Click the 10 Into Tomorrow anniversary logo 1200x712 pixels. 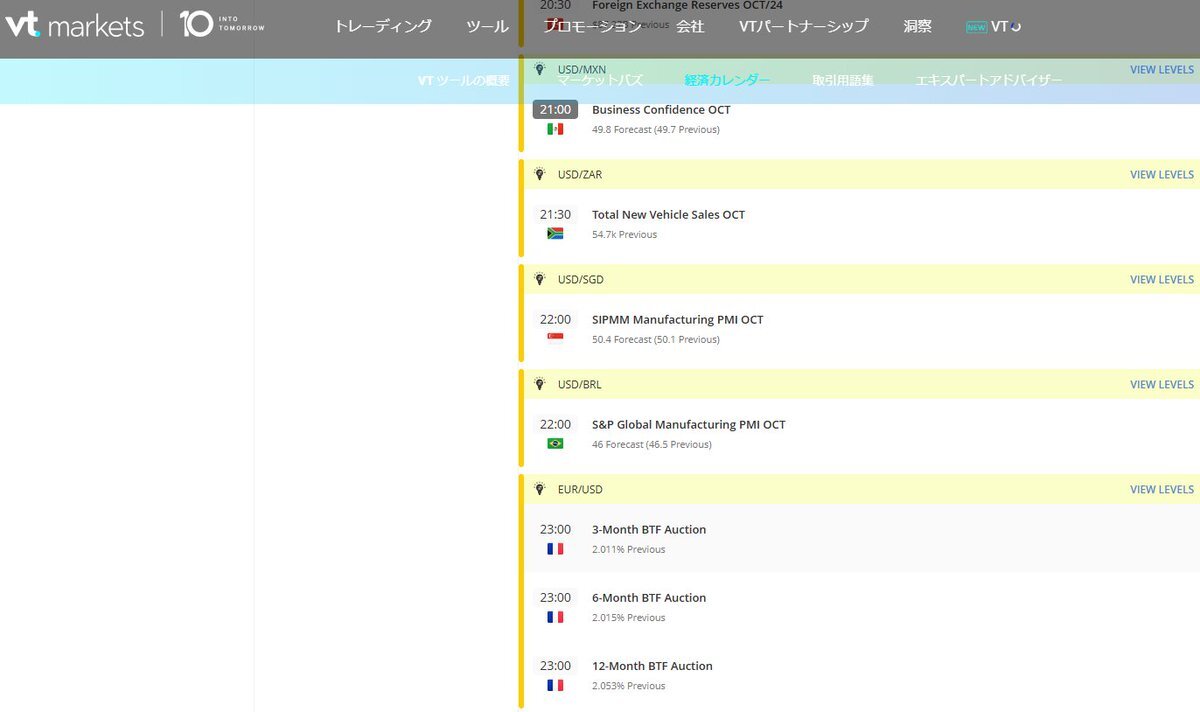tap(222, 24)
